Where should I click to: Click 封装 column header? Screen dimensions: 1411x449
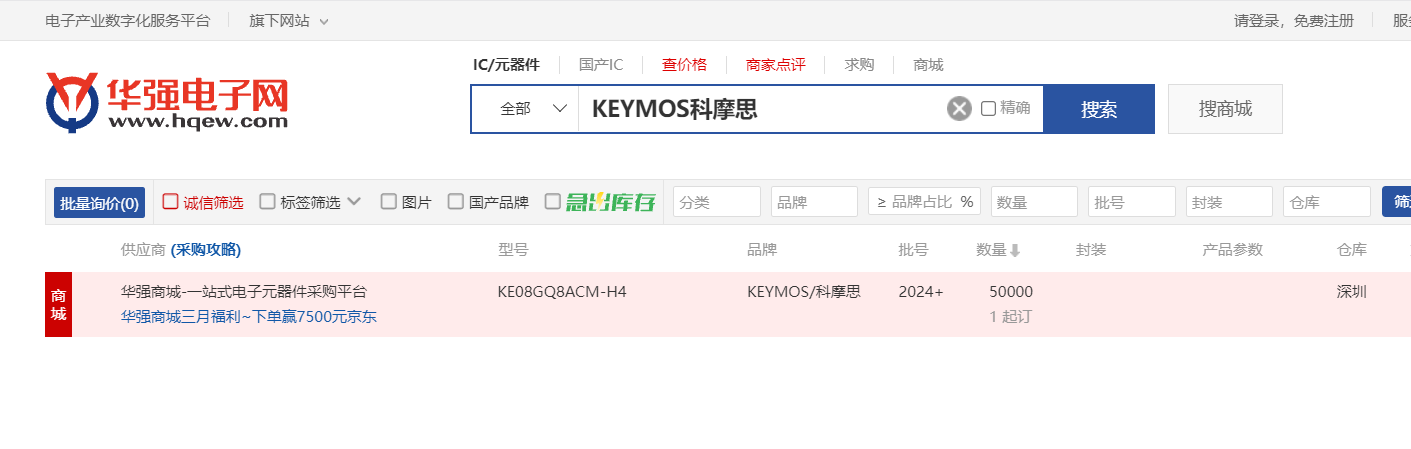click(1091, 250)
